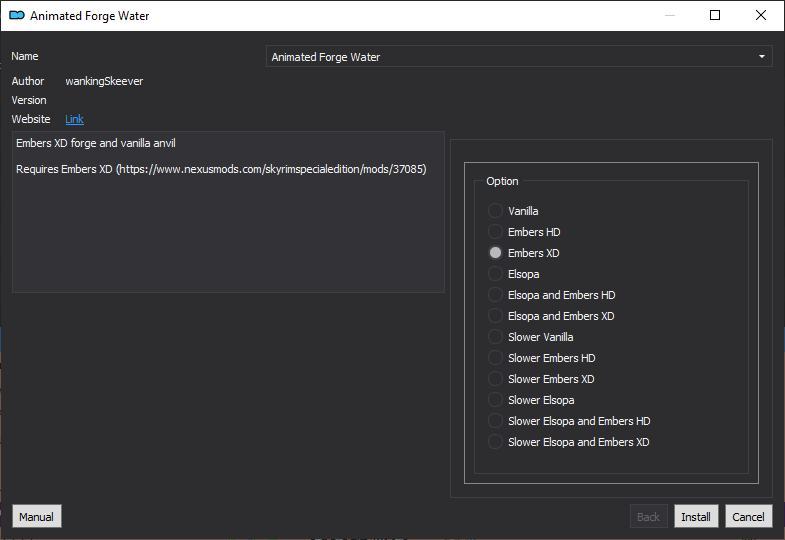Click the Manual button
This screenshot has width=785, height=540.
tap(37, 516)
